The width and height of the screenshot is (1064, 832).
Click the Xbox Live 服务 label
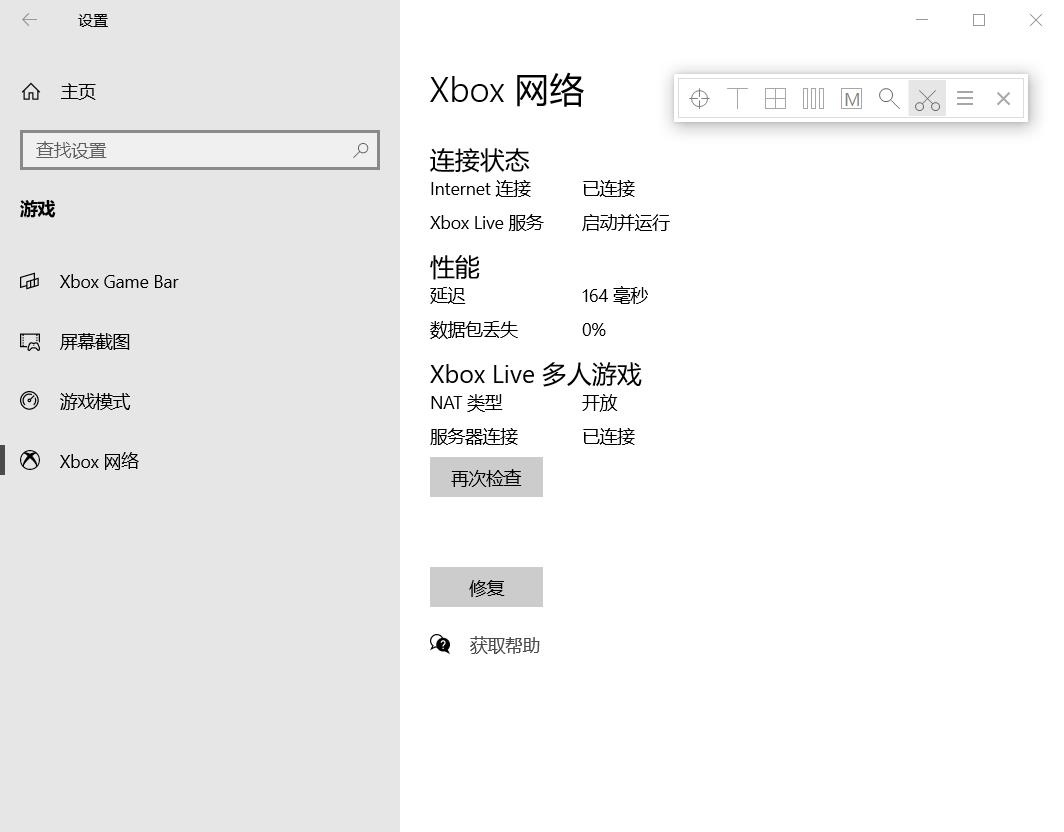[487, 223]
